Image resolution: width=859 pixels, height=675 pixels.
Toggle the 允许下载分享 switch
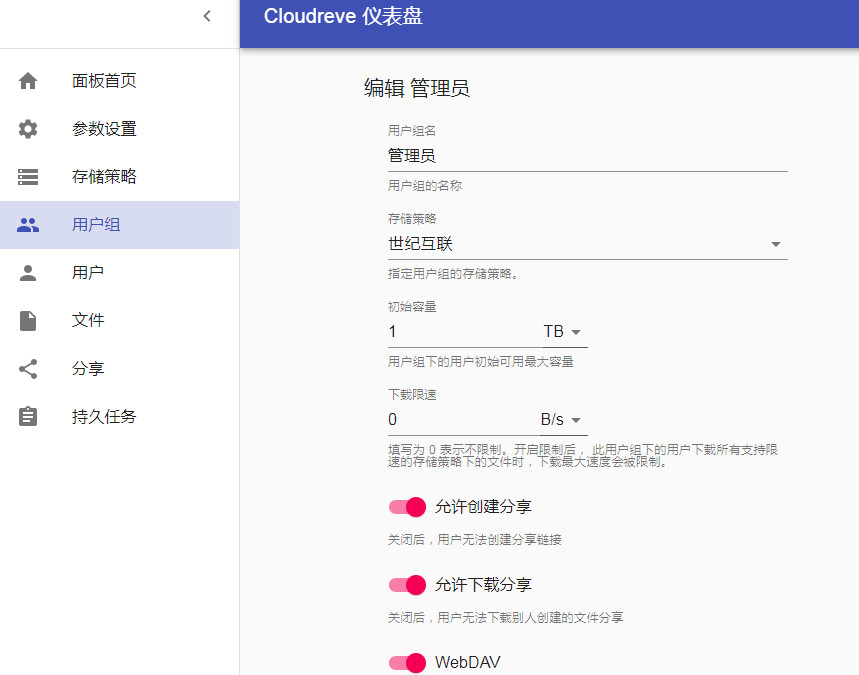click(407, 585)
